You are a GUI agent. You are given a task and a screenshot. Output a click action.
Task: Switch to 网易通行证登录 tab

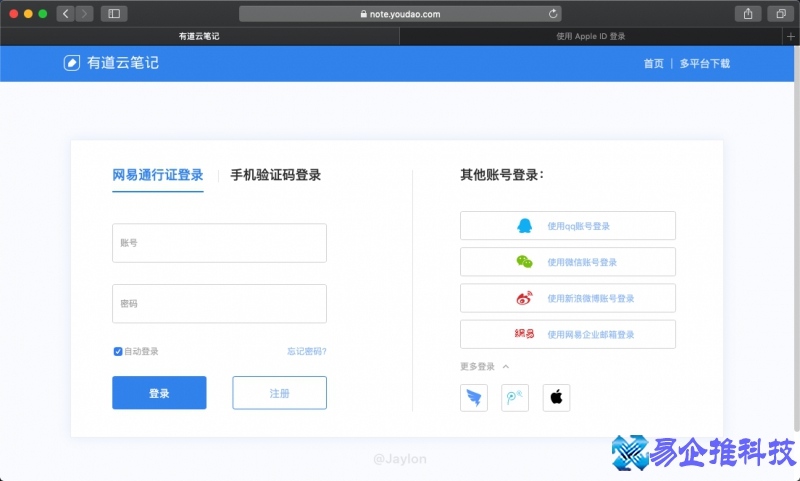point(158,175)
